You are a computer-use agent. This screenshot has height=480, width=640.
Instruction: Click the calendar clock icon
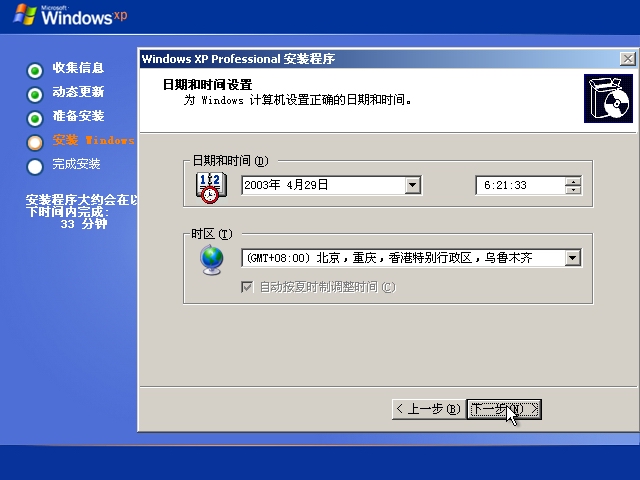[210, 186]
